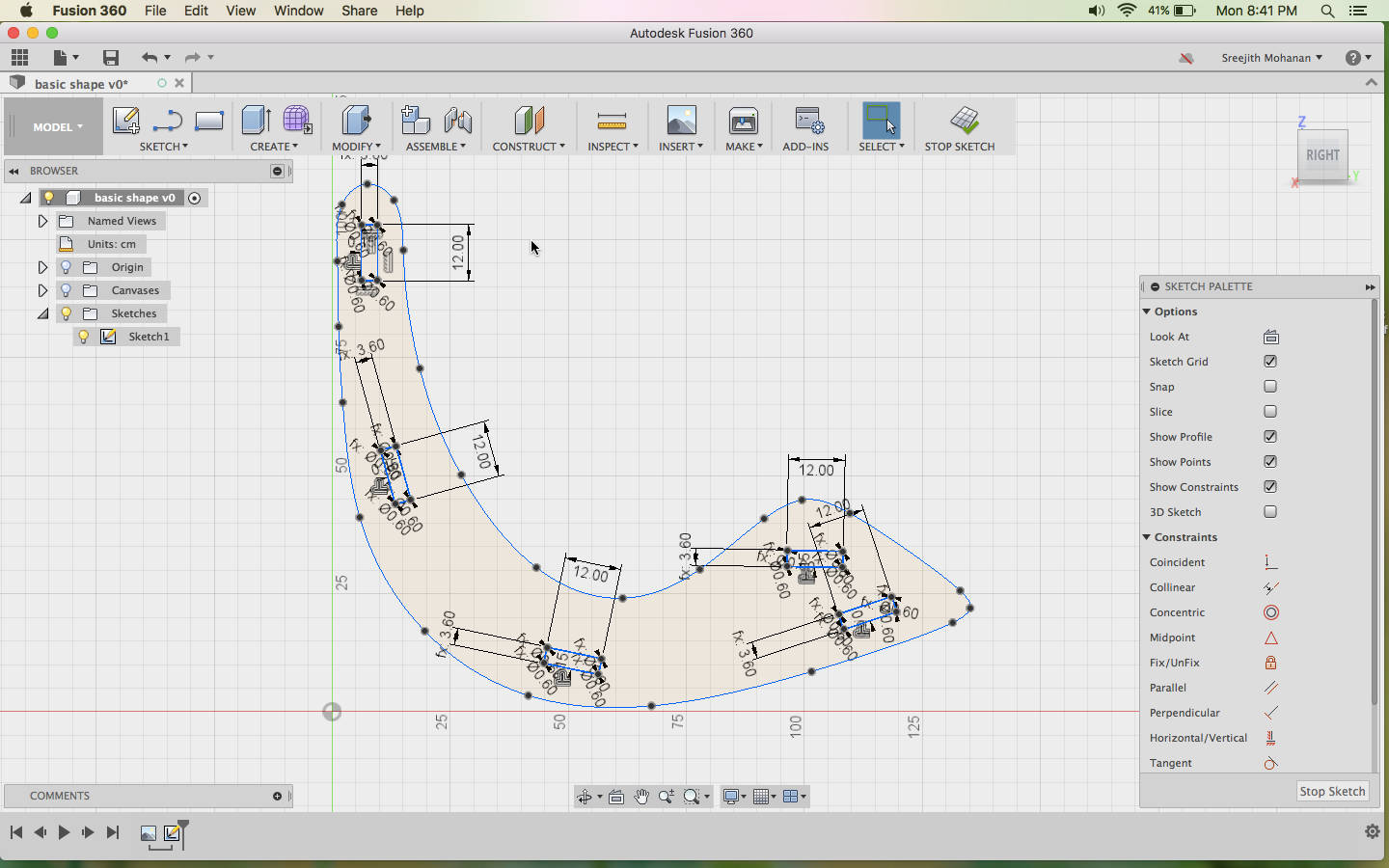Jump to timeline beginning
1389x868 pixels.
[x=16, y=832]
